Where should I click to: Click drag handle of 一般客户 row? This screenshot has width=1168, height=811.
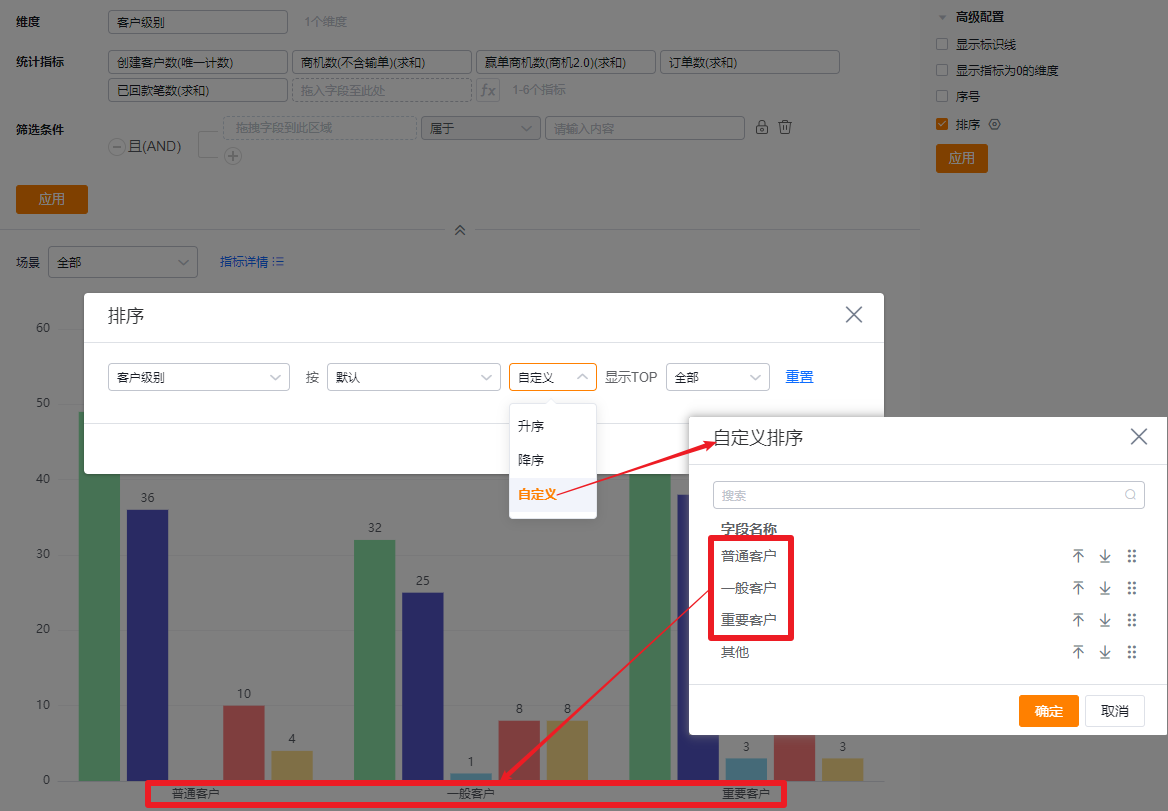[1132, 588]
